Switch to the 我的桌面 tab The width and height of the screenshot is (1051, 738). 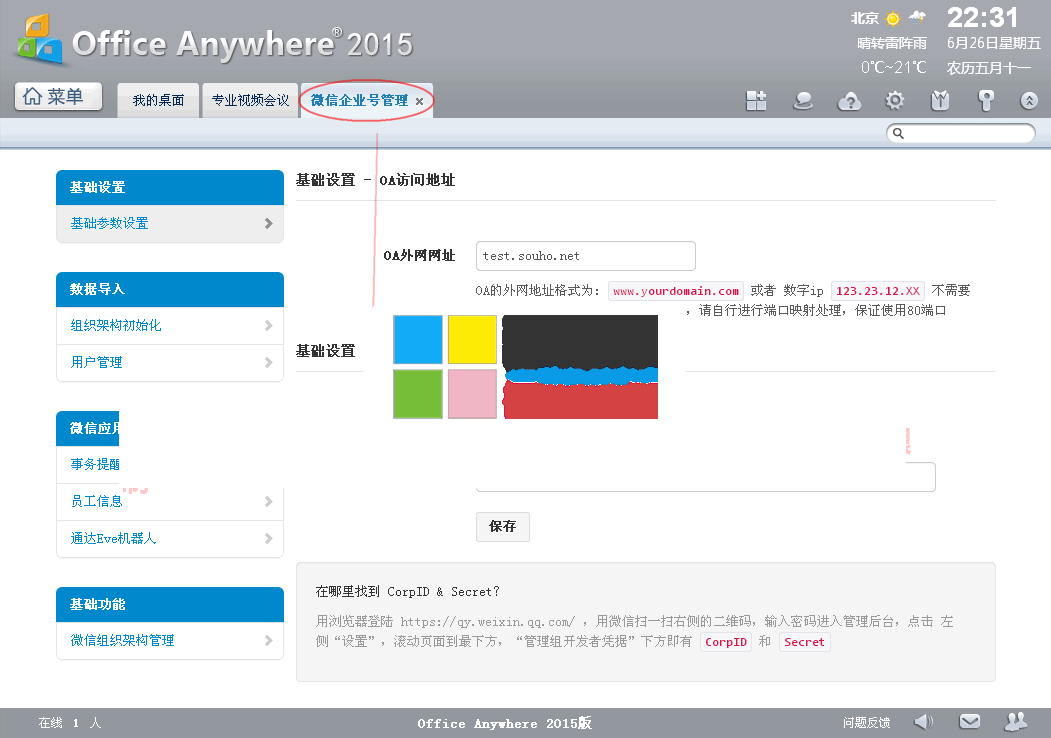(x=159, y=100)
